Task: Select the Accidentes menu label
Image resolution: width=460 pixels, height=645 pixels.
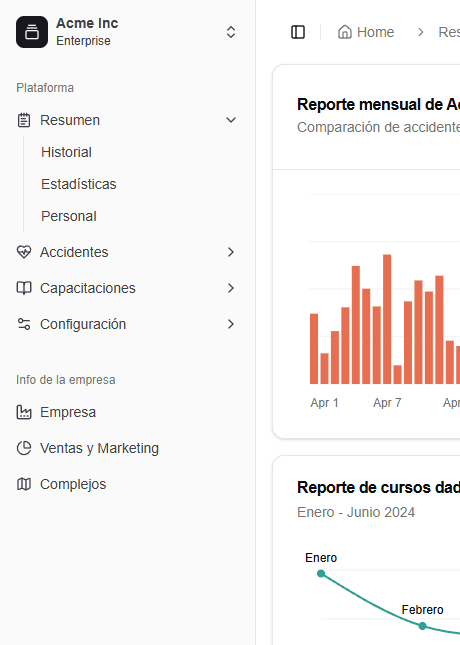Action: 74,252
